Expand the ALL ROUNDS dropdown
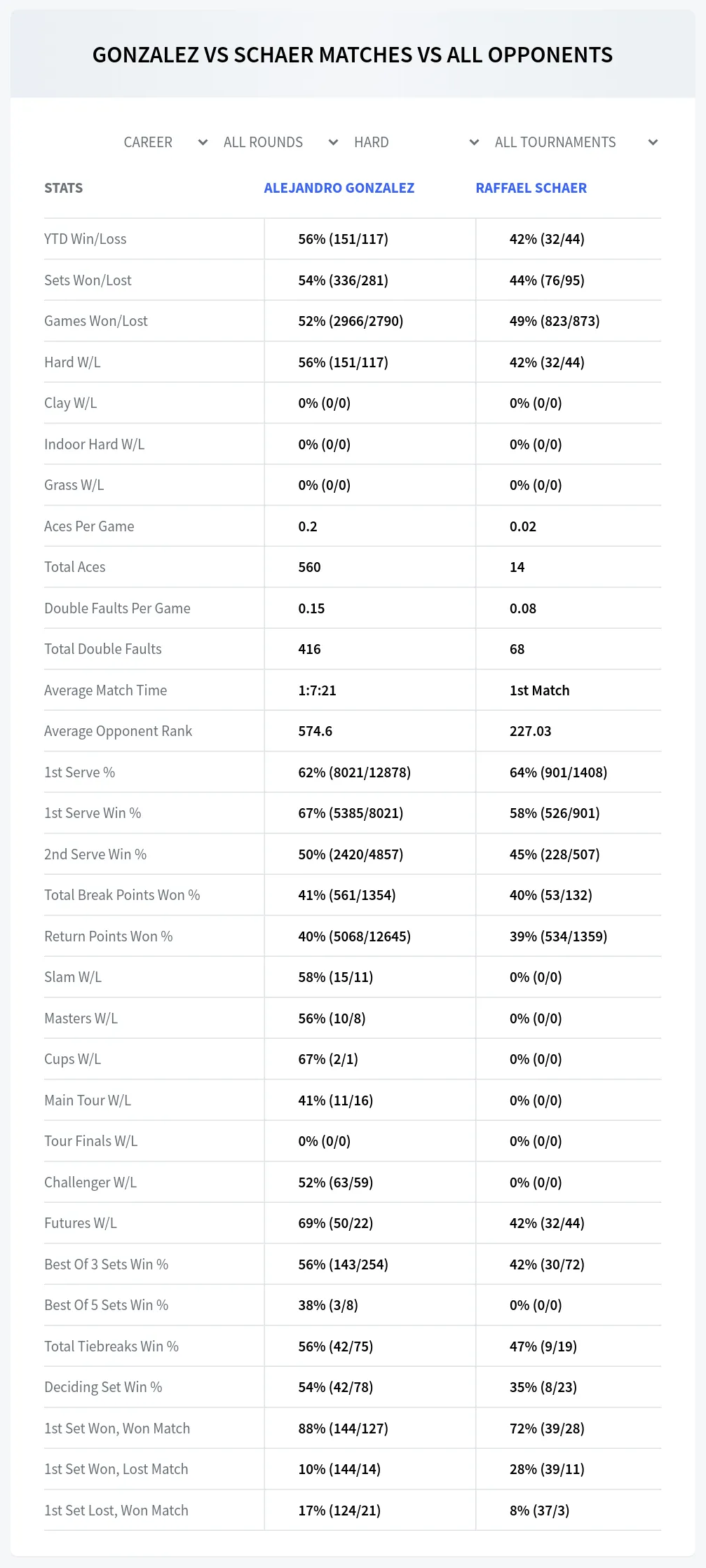This screenshot has width=706, height=1568. [280, 142]
